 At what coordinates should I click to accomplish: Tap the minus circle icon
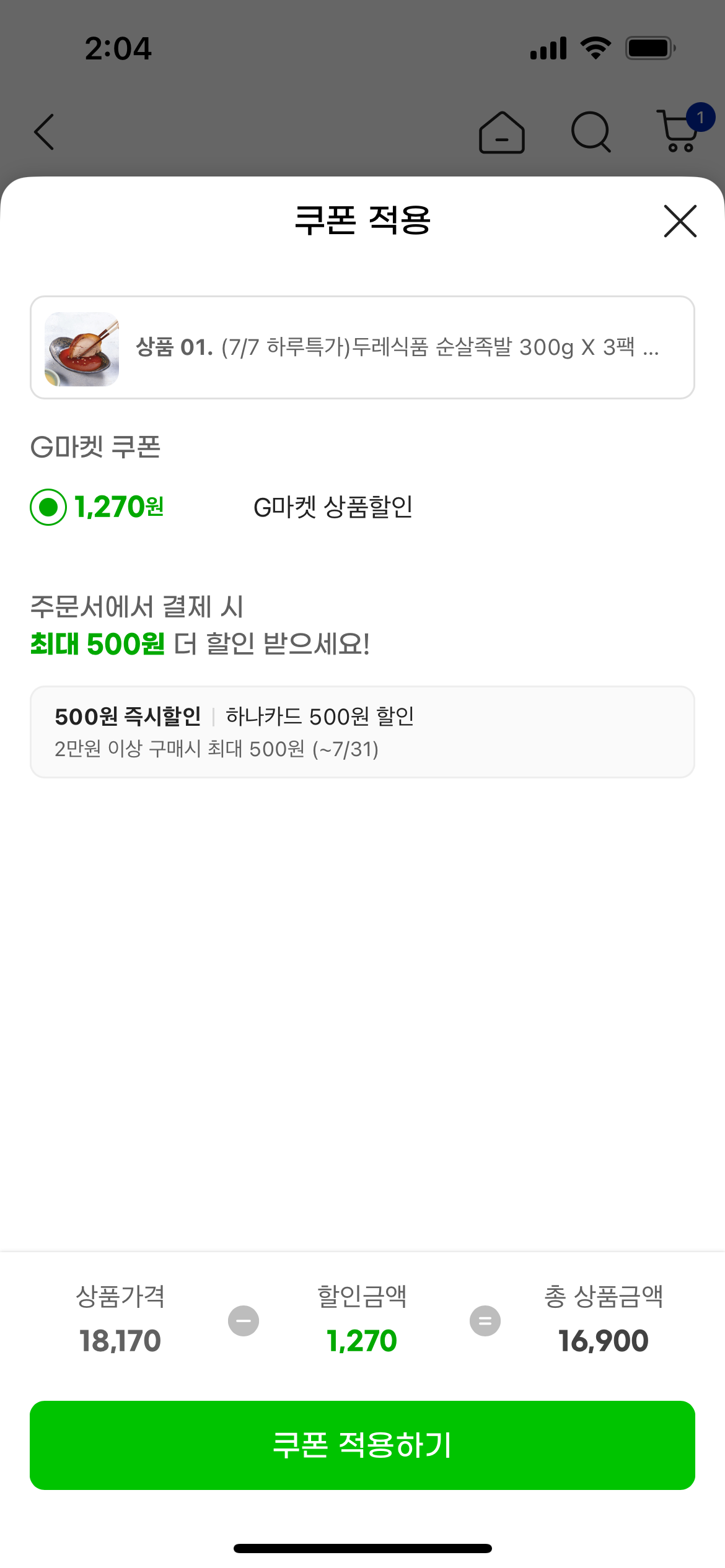tap(244, 1321)
